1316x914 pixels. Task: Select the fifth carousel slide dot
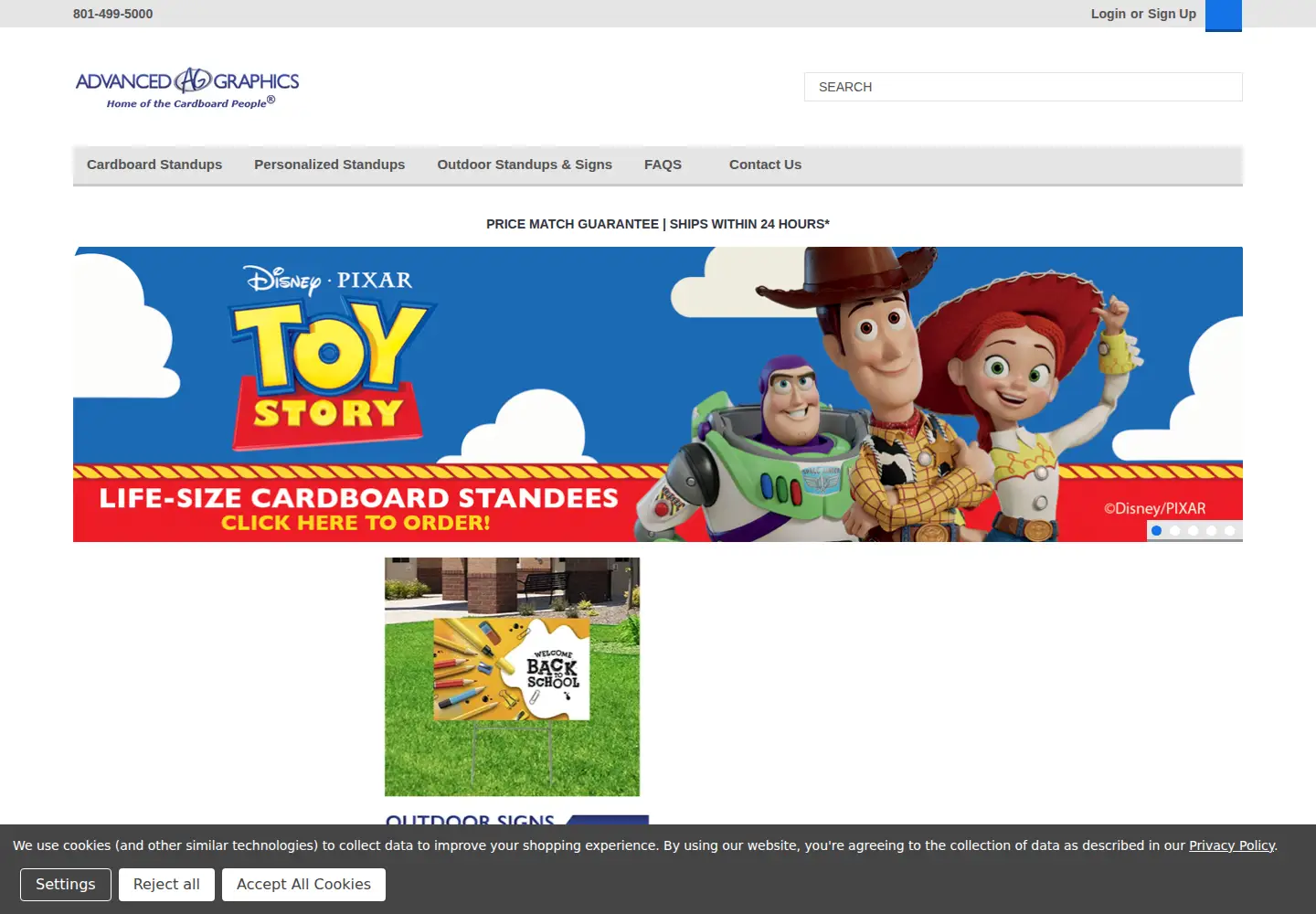click(1229, 530)
